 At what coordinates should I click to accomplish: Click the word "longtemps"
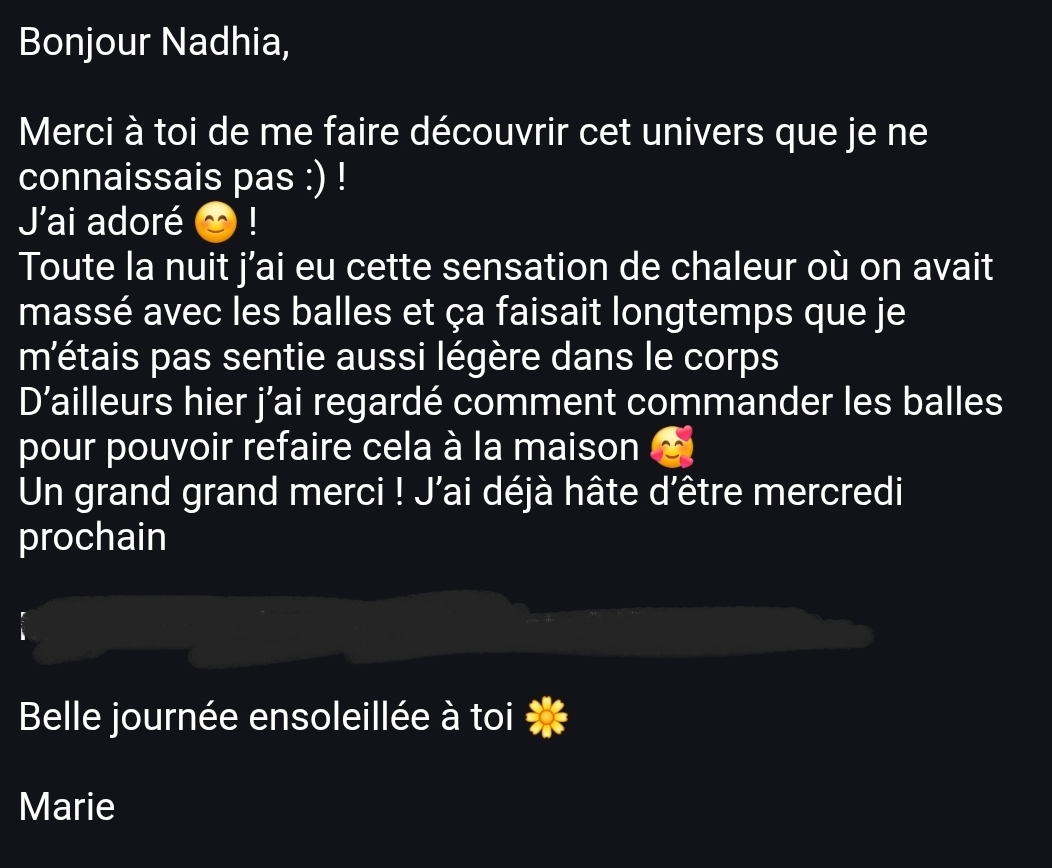pyautogui.click(x=702, y=313)
